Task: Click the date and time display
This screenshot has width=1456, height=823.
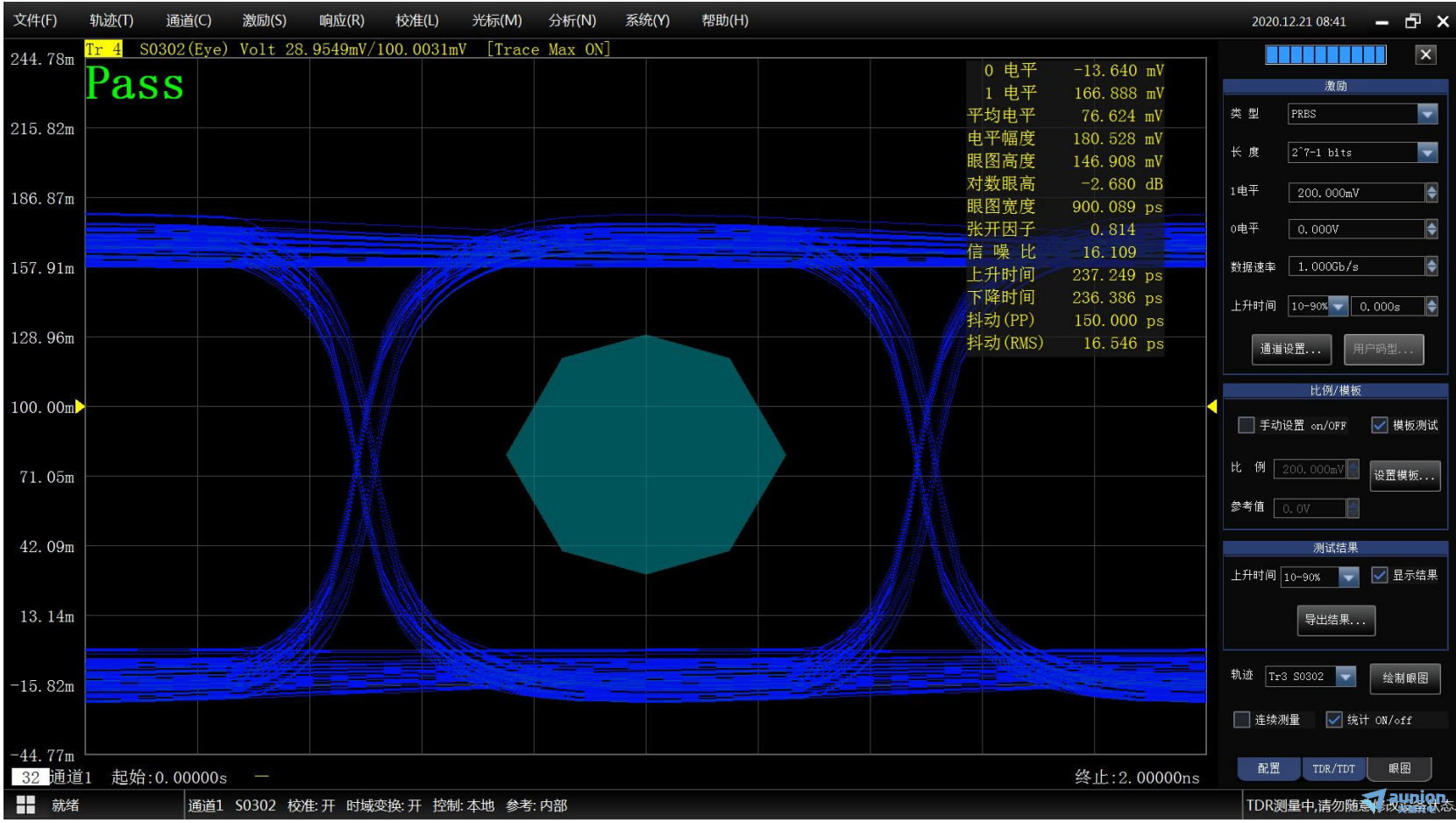Action: coord(1298,21)
